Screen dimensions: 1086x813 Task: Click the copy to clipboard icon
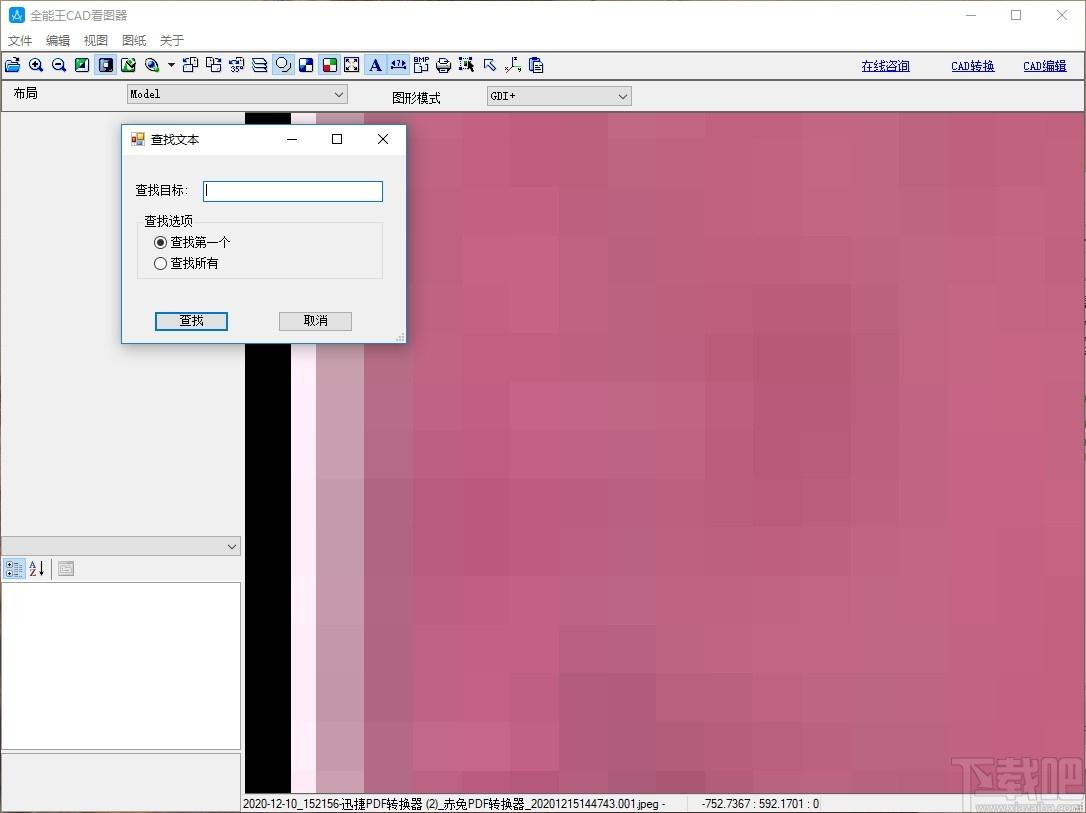click(x=536, y=65)
